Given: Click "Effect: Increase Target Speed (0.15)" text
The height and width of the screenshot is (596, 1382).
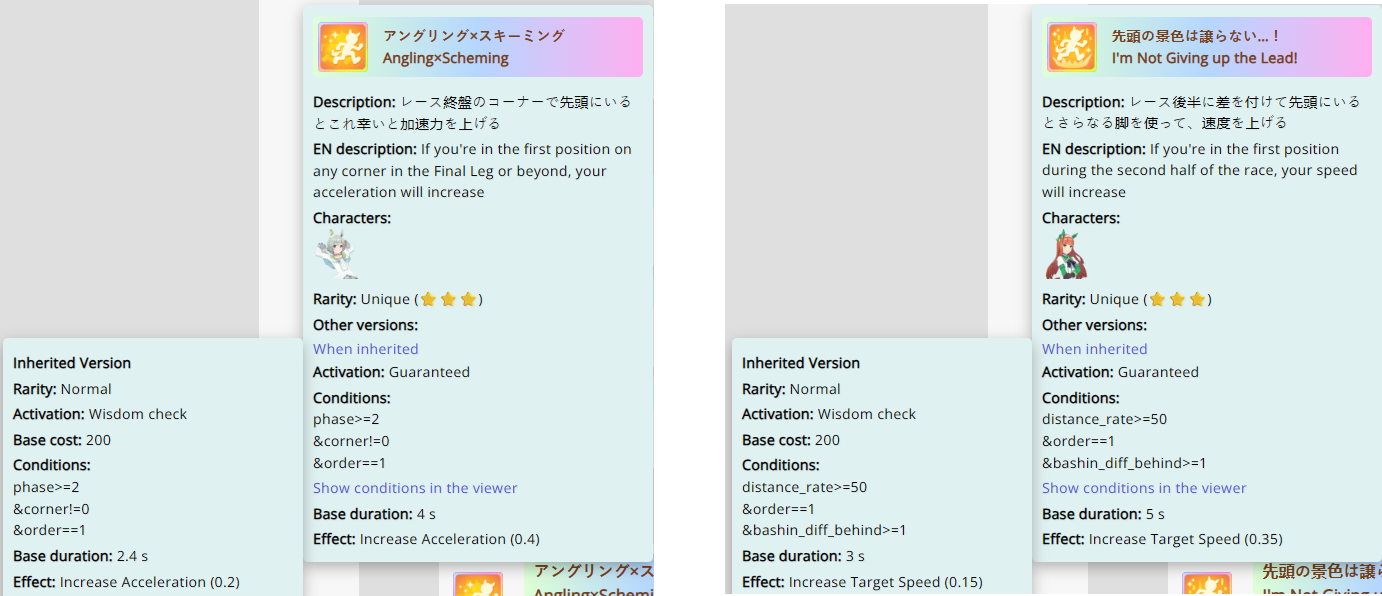Looking at the screenshot, I should (x=862, y=582).
